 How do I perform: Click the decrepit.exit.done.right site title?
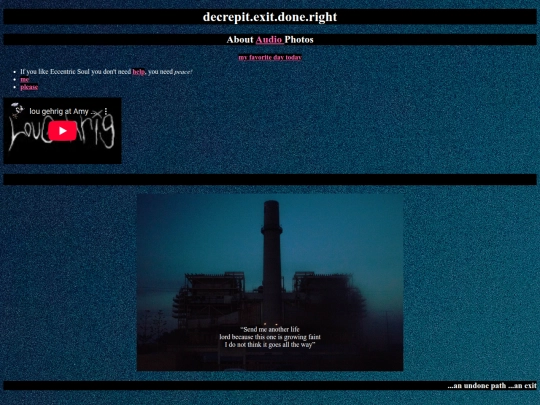[270, 17]
